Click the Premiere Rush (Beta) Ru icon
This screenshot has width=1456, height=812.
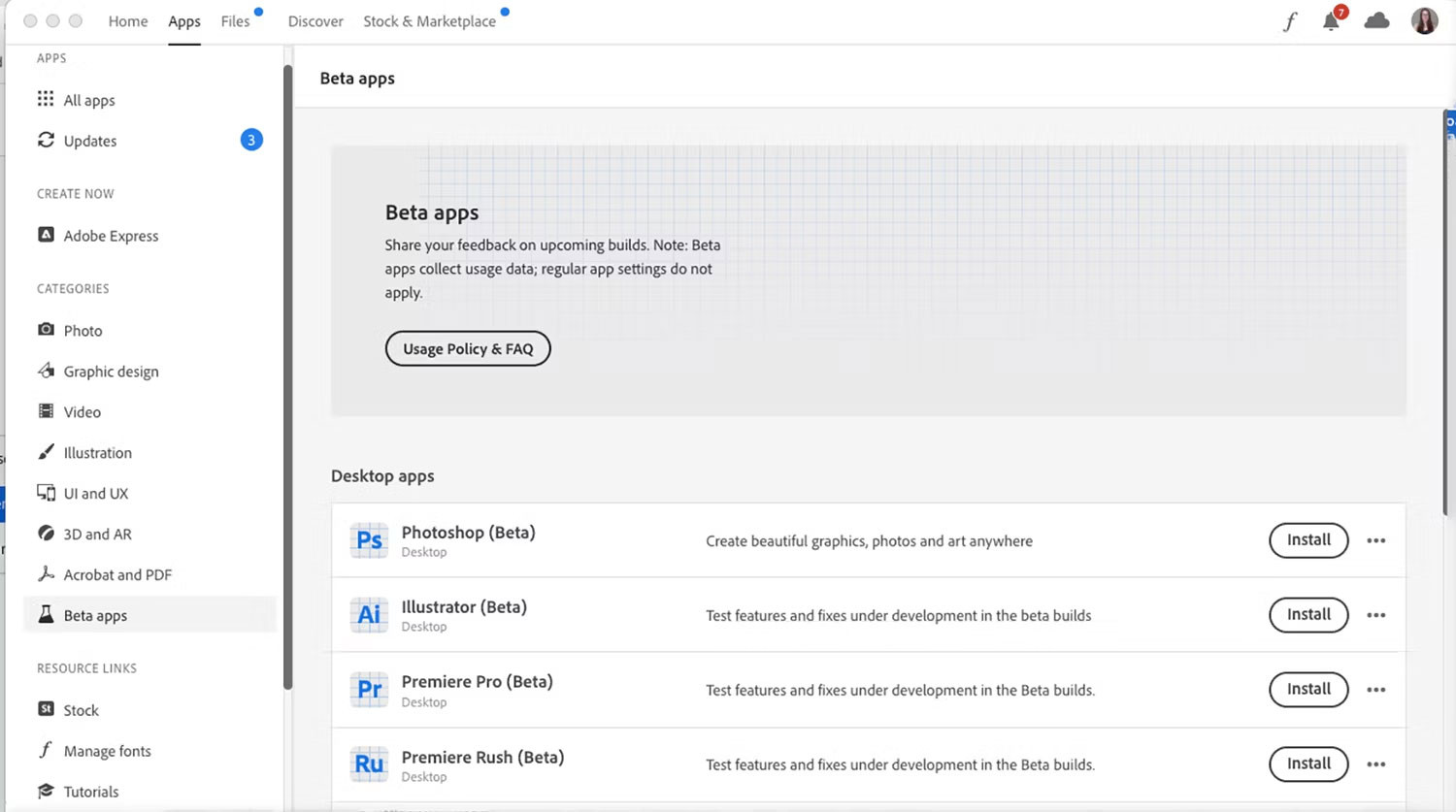point(369,764)
